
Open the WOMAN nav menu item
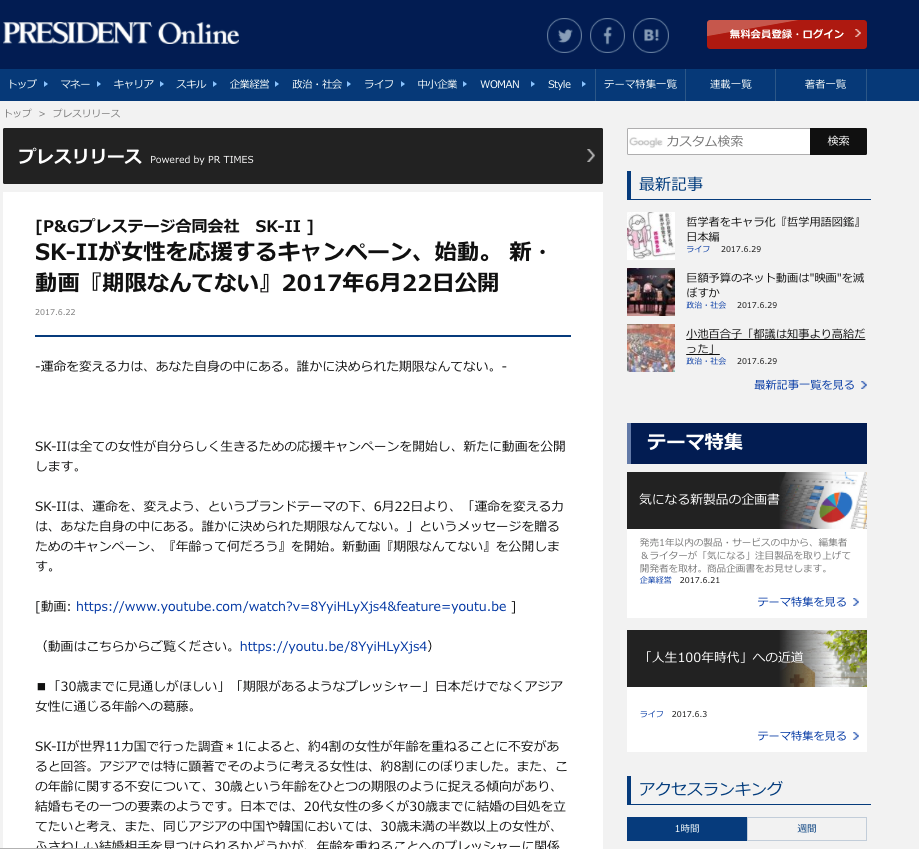[507, 84]
